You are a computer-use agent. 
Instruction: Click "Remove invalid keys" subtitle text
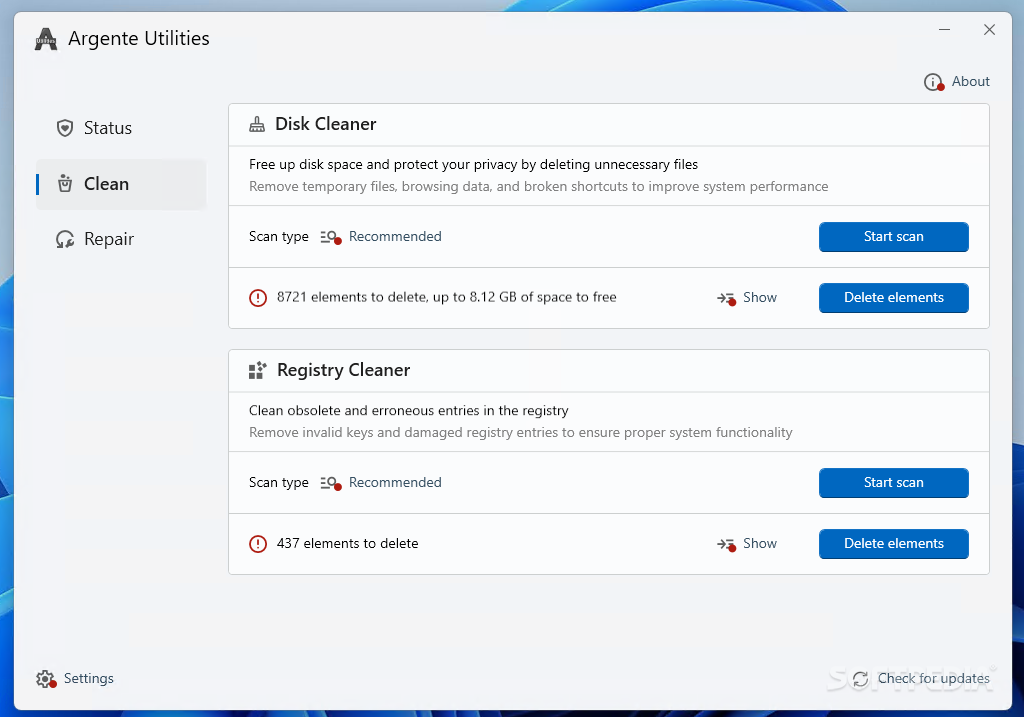(x=520, y=433)
